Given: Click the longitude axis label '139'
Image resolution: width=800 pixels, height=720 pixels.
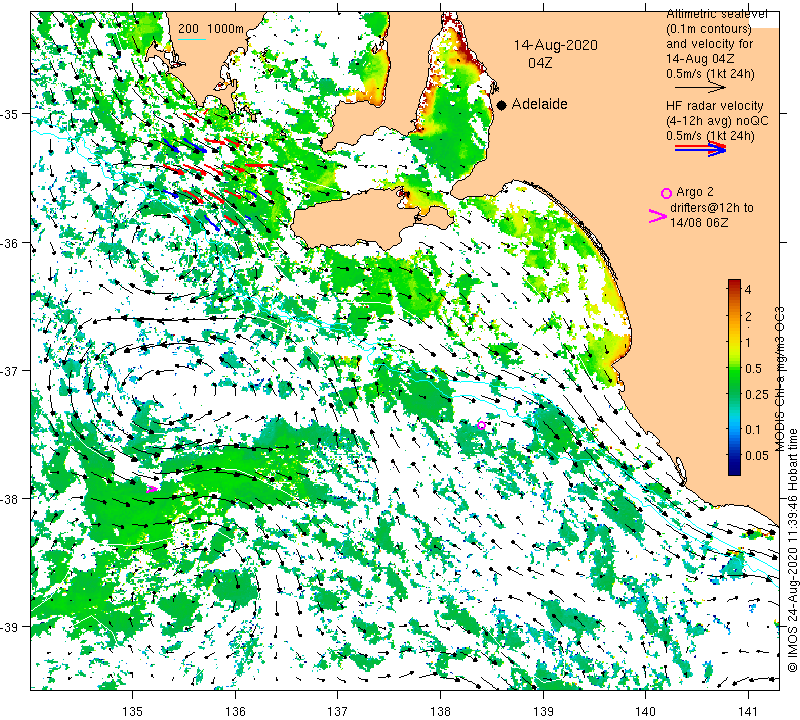Looking at the screenshot, I should point(543,711).
